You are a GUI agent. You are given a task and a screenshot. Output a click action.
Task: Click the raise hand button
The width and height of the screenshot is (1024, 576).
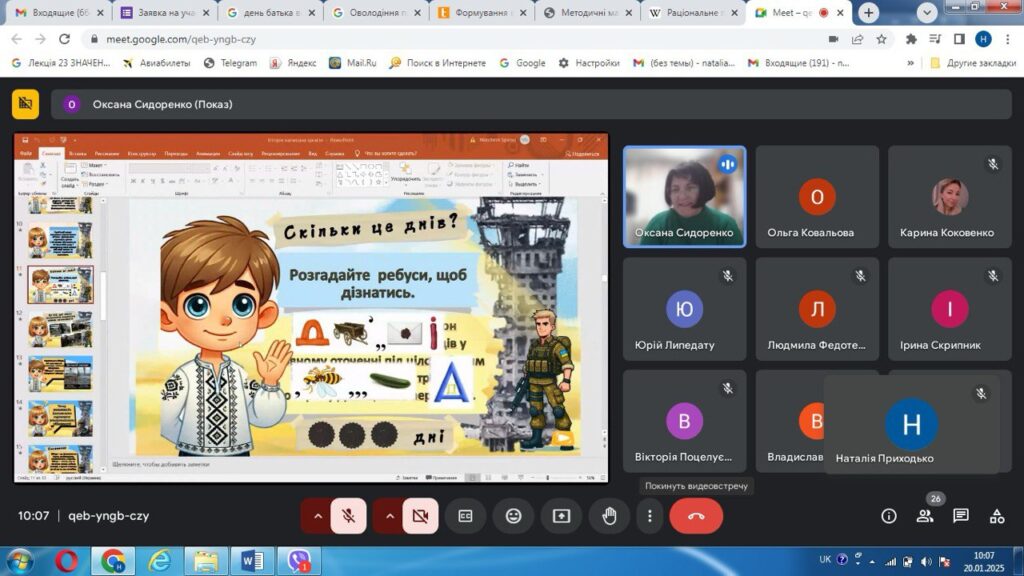609,516
